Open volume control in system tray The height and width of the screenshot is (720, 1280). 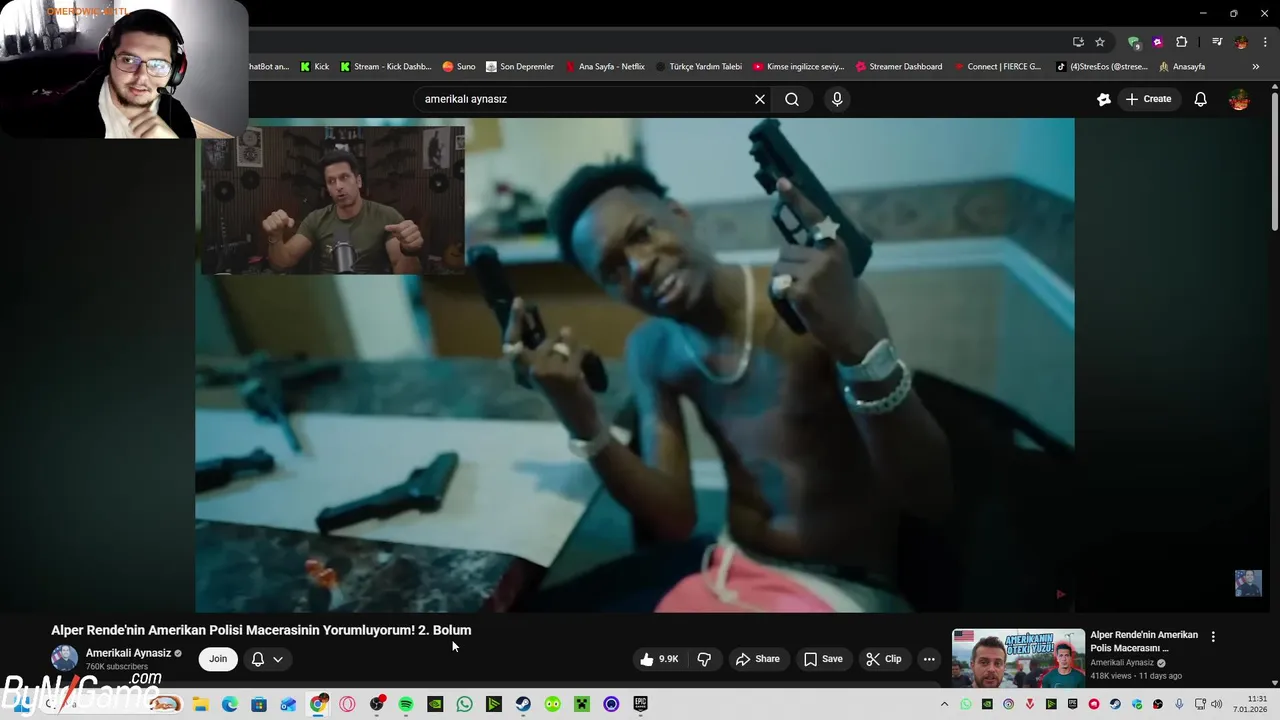point(1216,704)
